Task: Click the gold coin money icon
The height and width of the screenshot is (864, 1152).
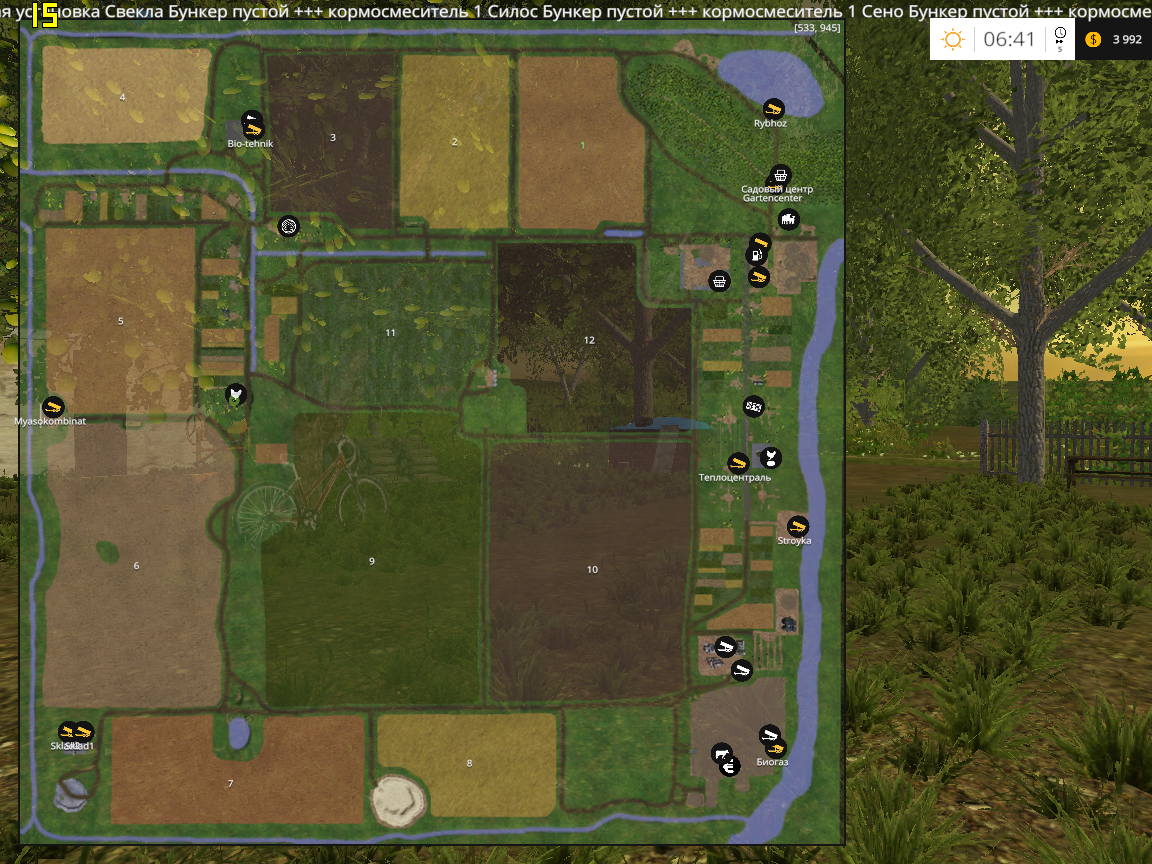Action: pos(1093,40)
